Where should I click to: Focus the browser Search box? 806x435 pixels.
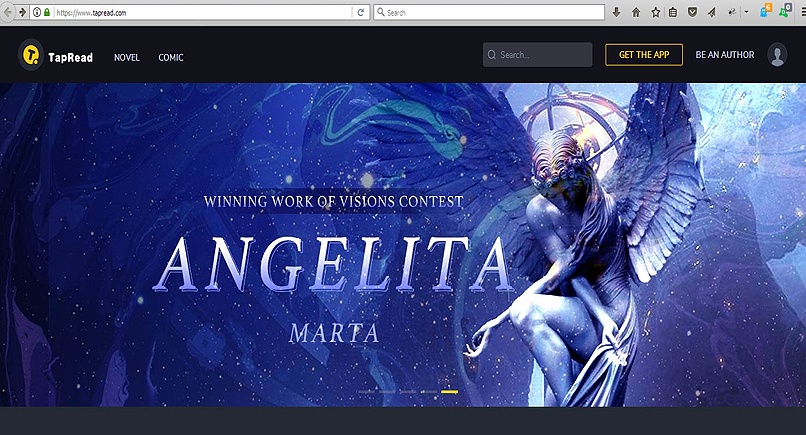click(x=489, y=12)
